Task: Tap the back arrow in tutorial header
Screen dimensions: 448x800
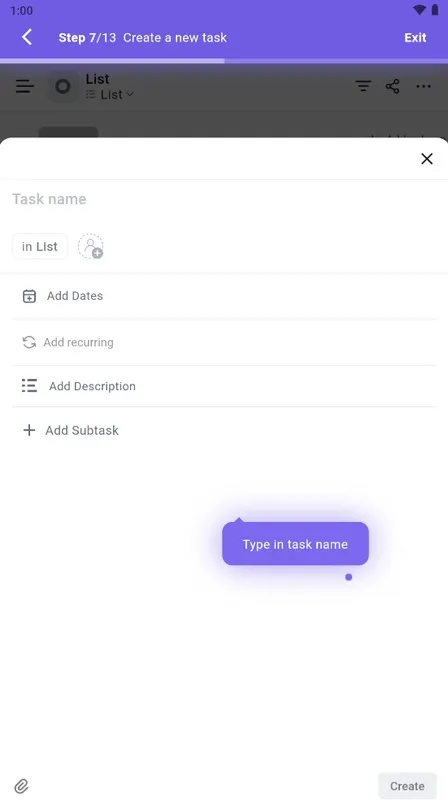Action: 27,37
